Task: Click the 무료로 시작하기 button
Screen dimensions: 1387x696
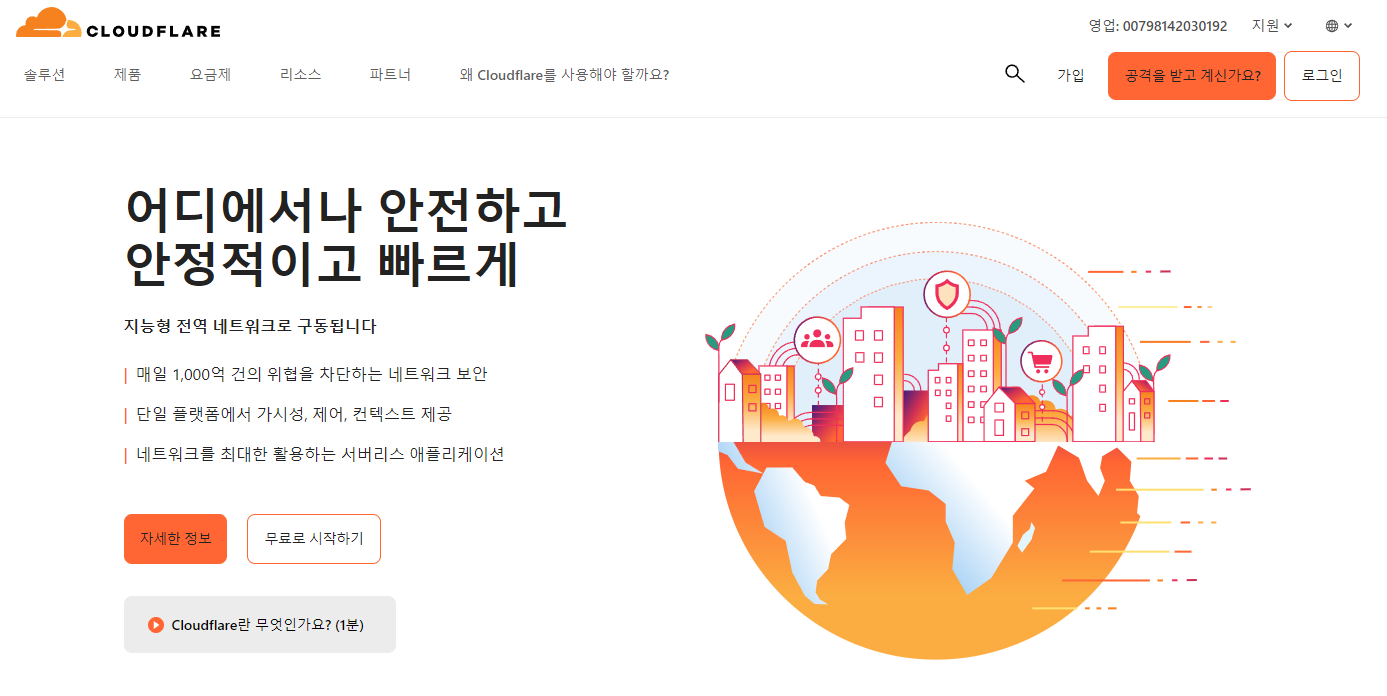Action: pyautogui.click(x=314, y=539)
